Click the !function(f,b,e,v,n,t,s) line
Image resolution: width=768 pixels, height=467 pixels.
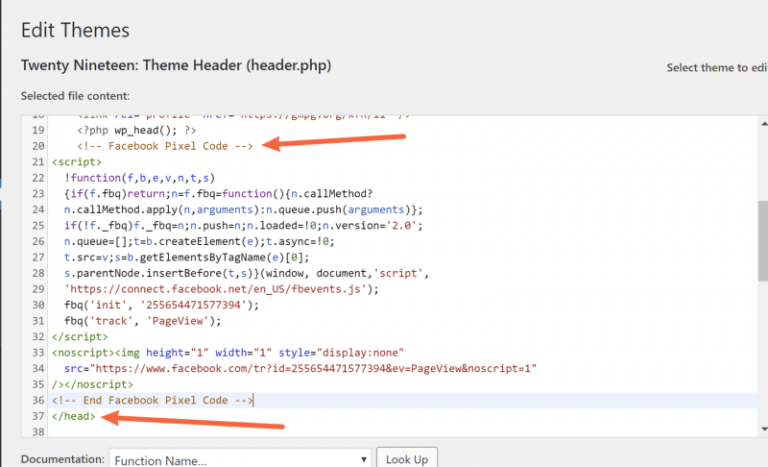tap(140, 178)
